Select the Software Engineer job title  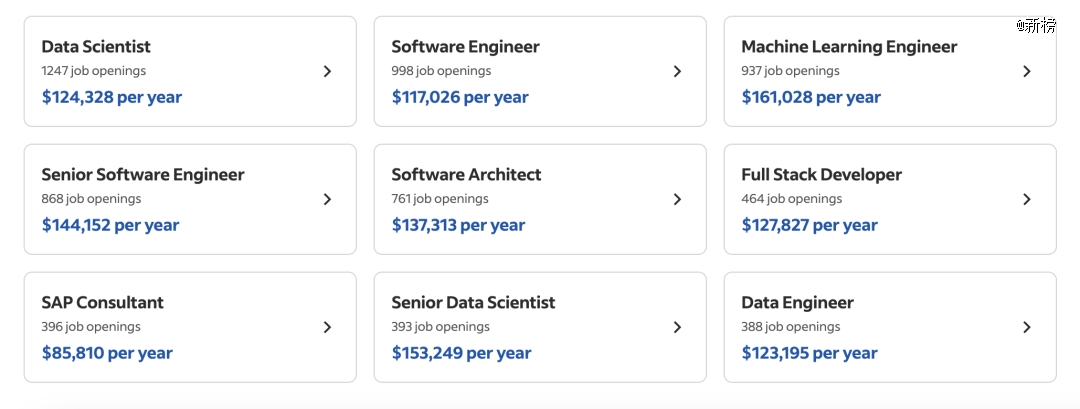click(x=465, y=46)
